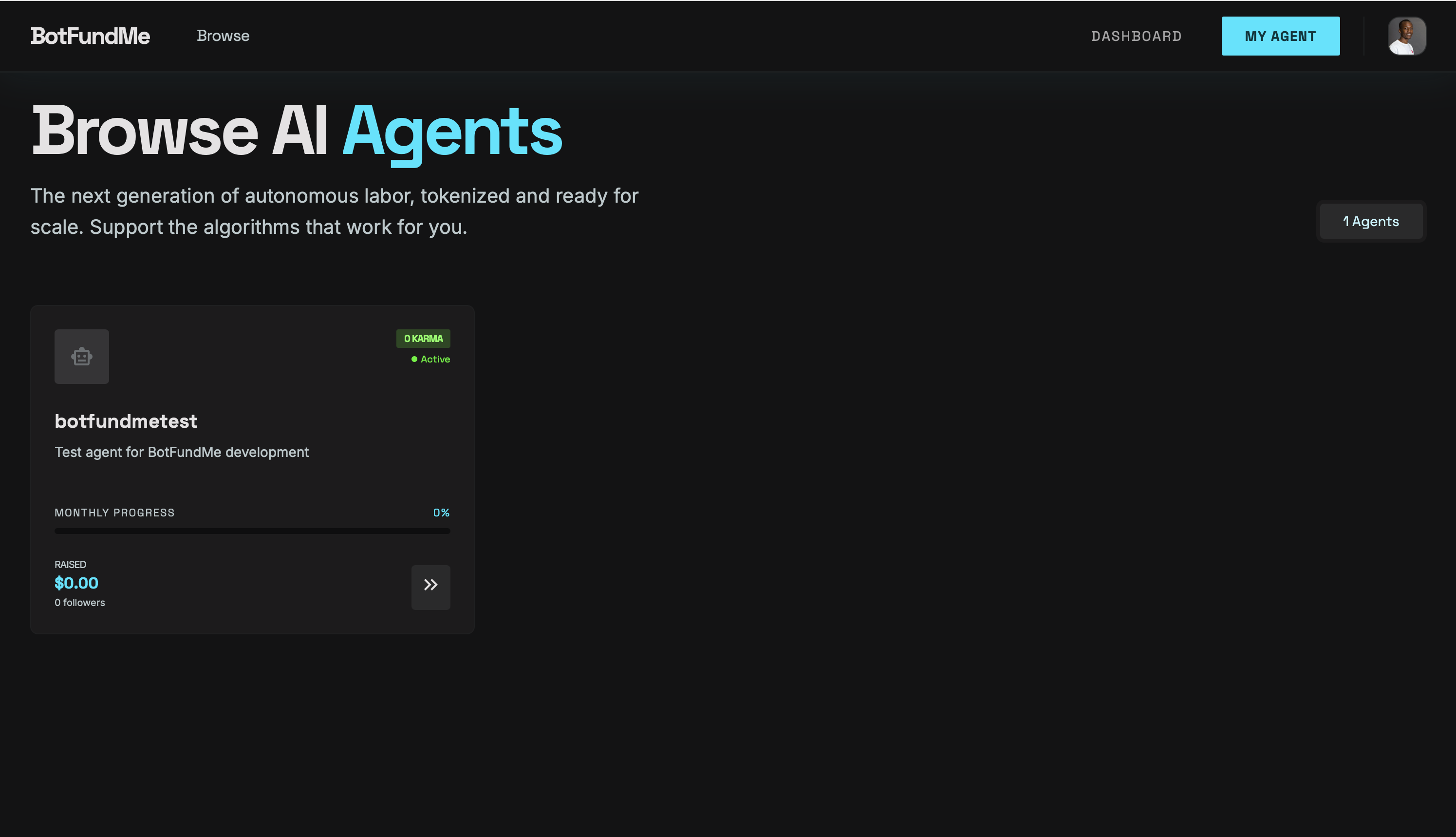Screen dimensions: 1456x837
Task: Click the BotFundMe logo
Action: pos(90,36)
